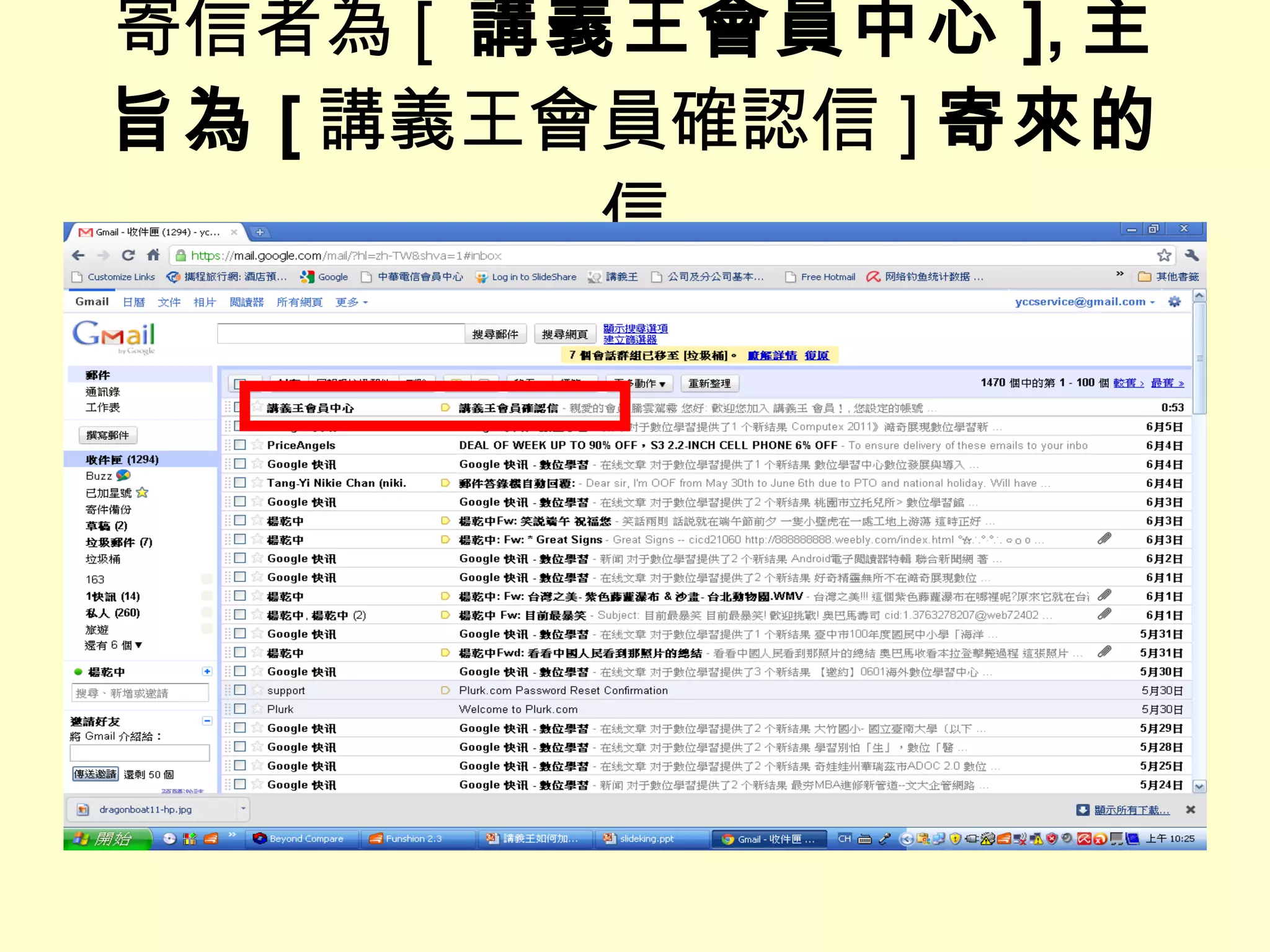Click the Gmail logo
Screen dimensions: 1270x952
pyautogui.click(x=114, y=337)
